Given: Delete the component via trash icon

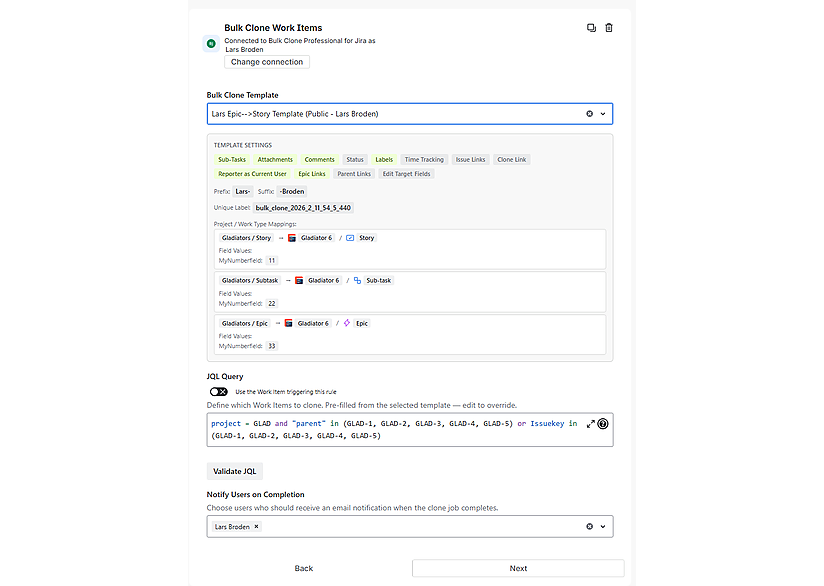Looking at the screenshot, I should pyautogui.click(x=609, y=28).
